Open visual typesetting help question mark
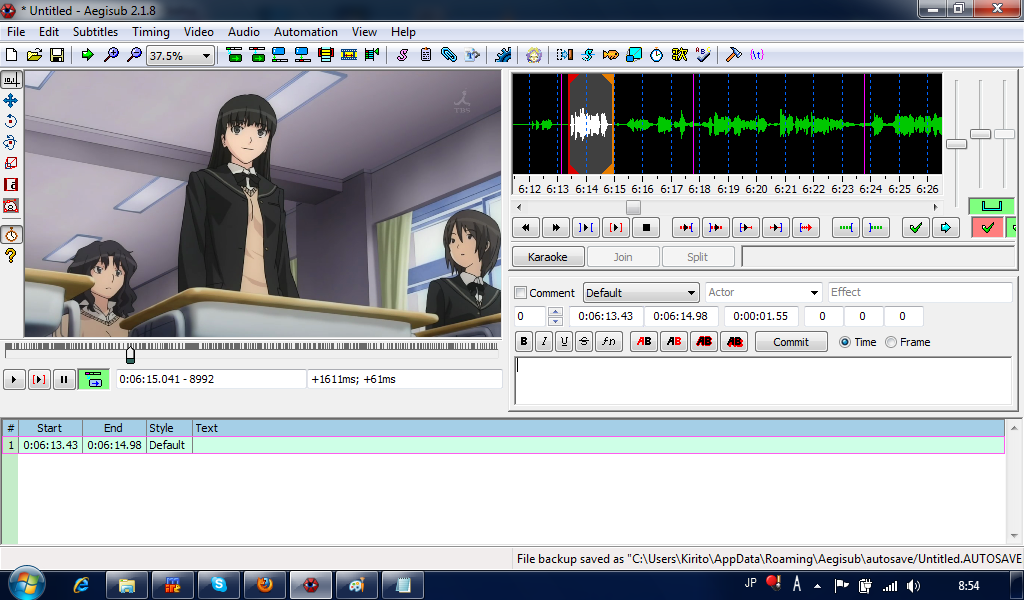The height and width of the screenshot is (600, 1024). [11, 255]
